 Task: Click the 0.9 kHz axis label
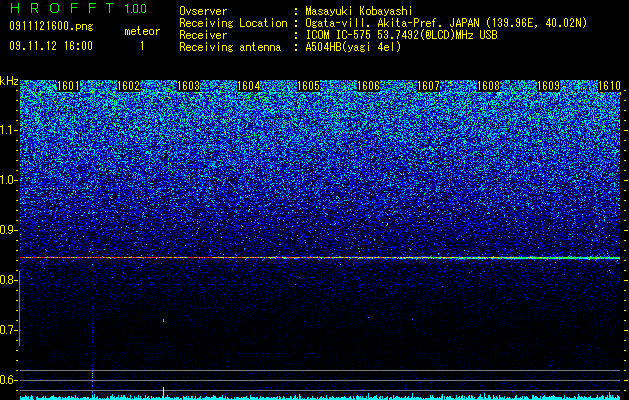pyautogui.click(x=9, y=230)
